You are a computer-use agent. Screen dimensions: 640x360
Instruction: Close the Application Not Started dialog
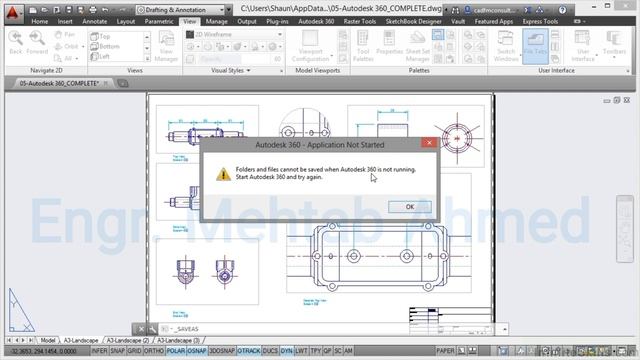tap(429, 142)
